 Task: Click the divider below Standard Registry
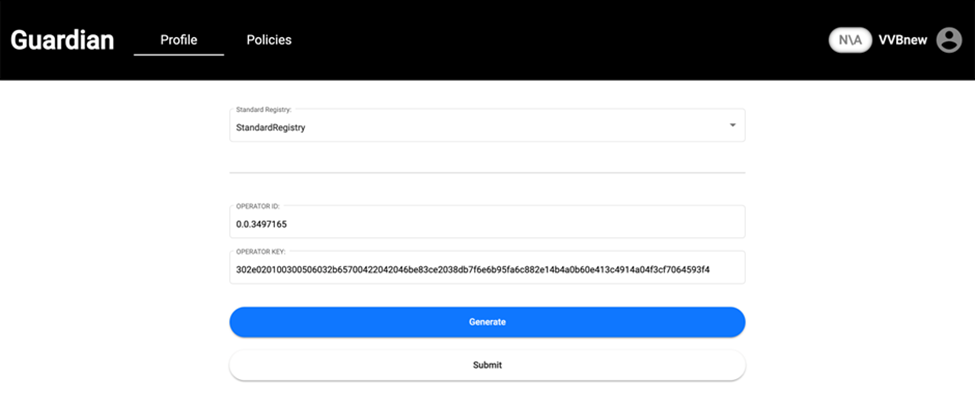click(x=487, y=173)
